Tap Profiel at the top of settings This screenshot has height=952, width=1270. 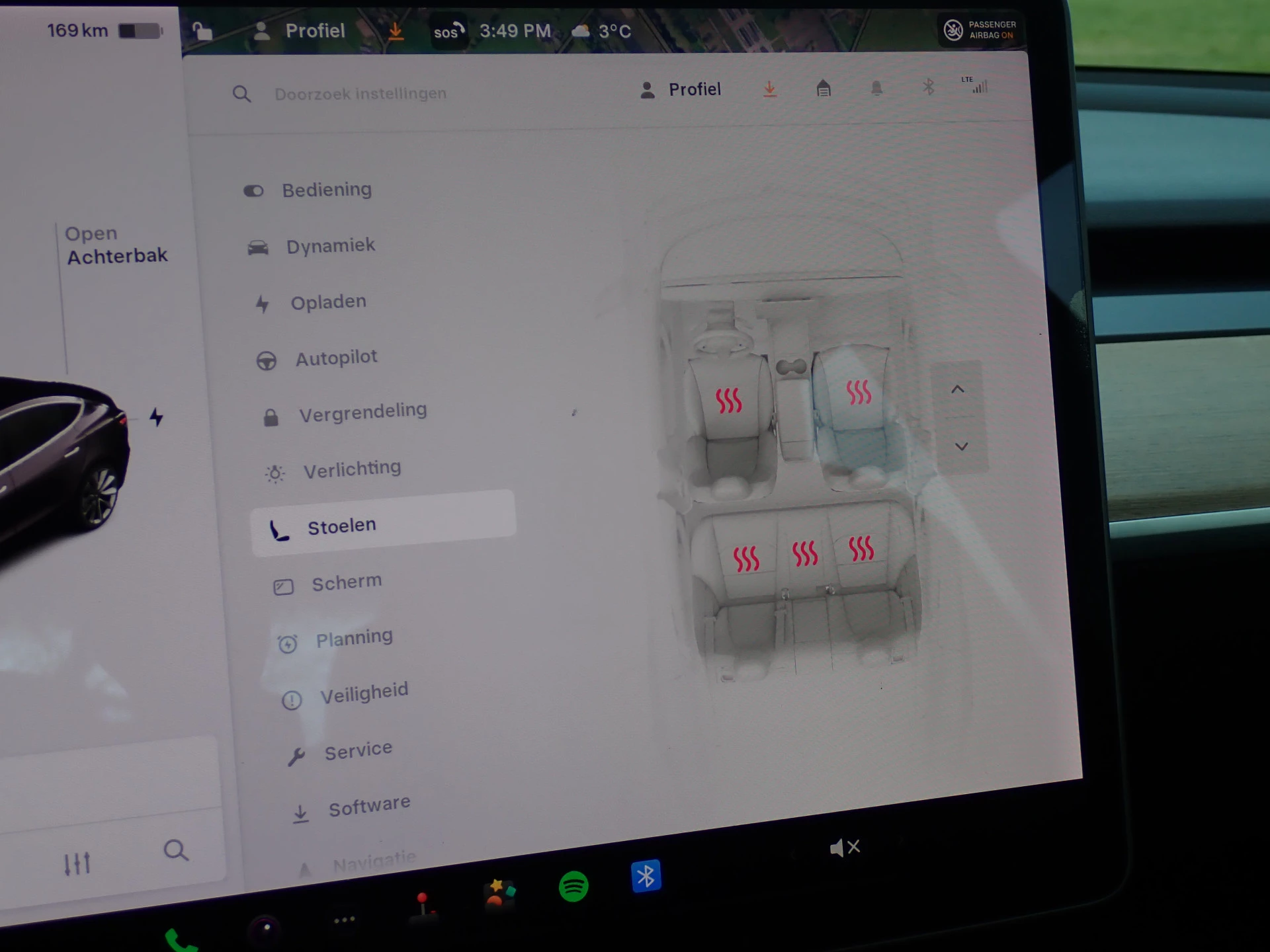(694, 89)
